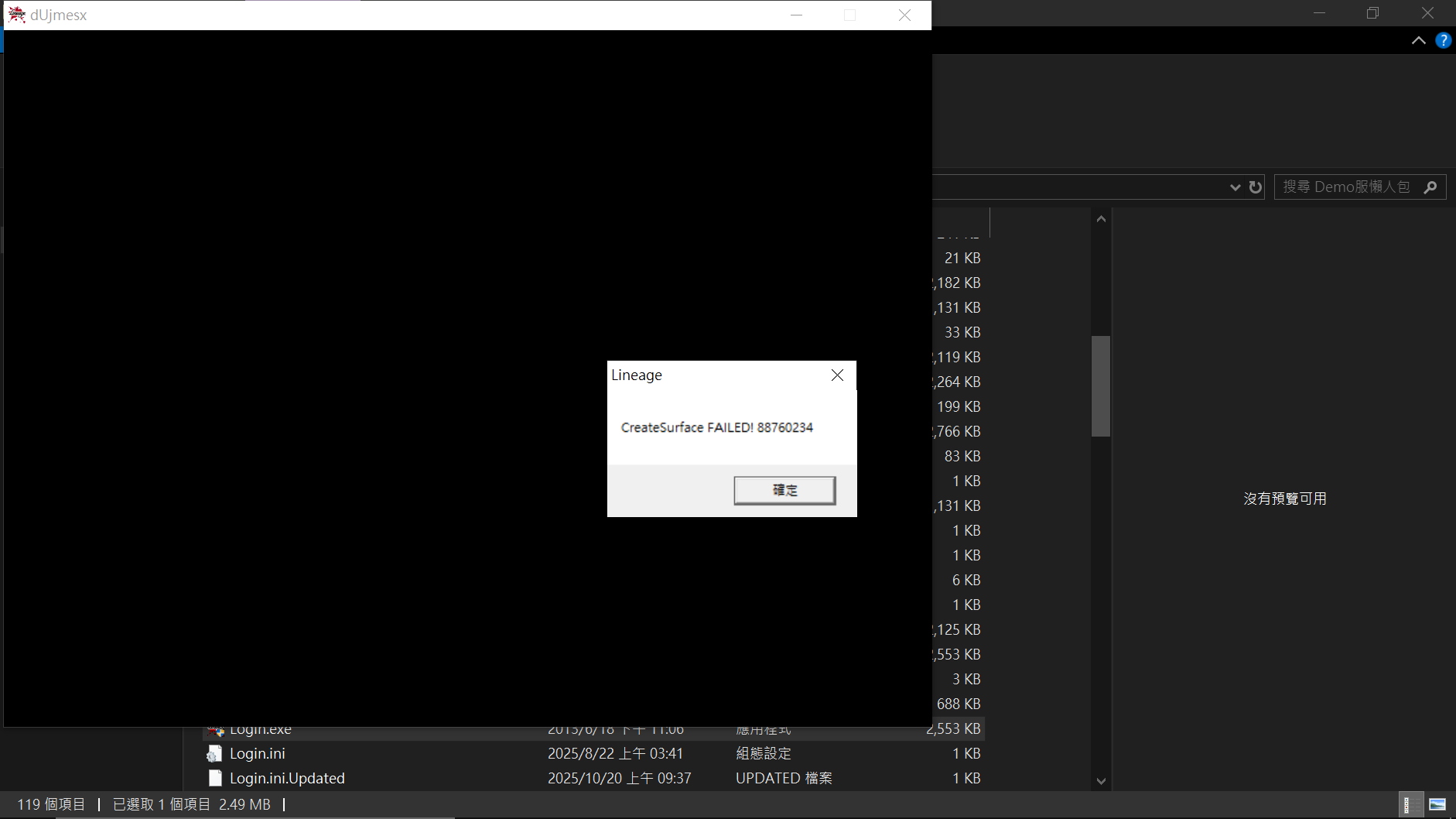1456x819 pixels.
Task: Switch to large icons view in status bar
Action: point(1437,804)
